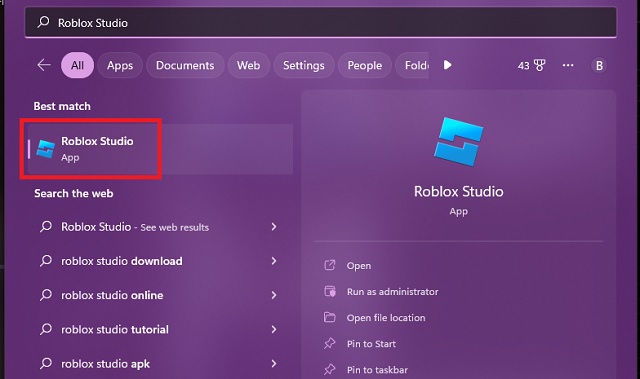Choose Pin to taskbar
This screenshot has width=640, height=379.
pos(377,370)
